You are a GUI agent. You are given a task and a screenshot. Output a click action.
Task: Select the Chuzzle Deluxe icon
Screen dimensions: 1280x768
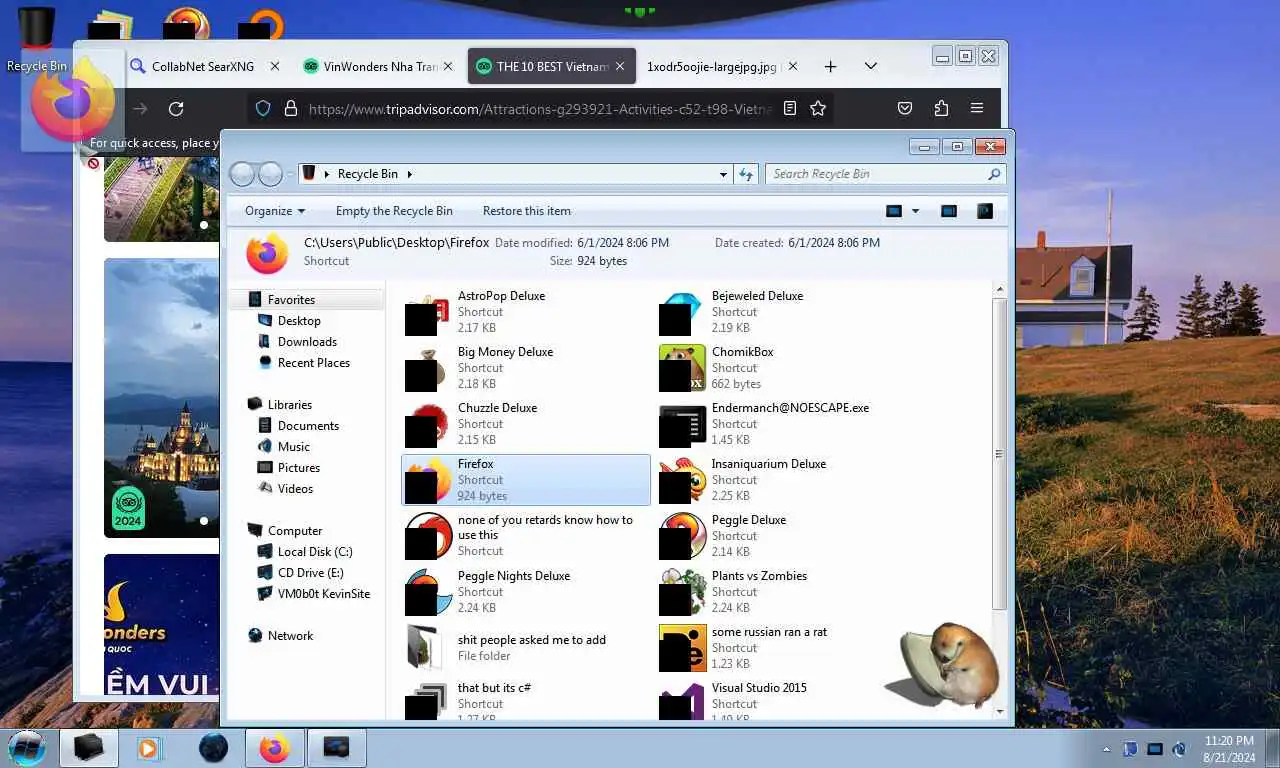427,425
